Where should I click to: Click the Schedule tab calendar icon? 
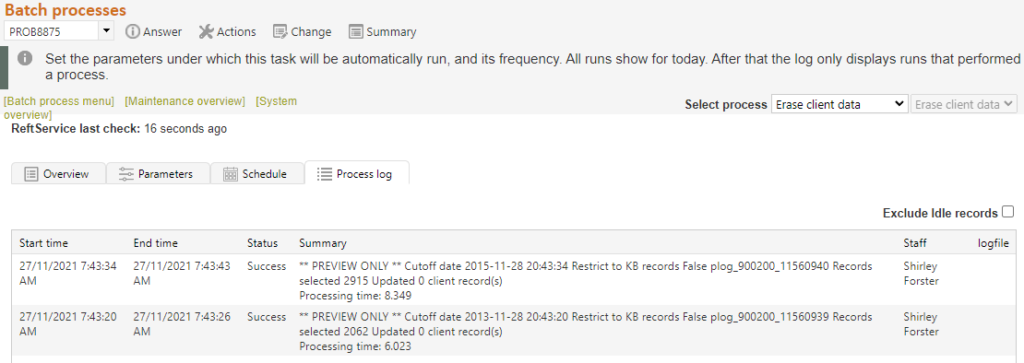click(x=230, y=174)
